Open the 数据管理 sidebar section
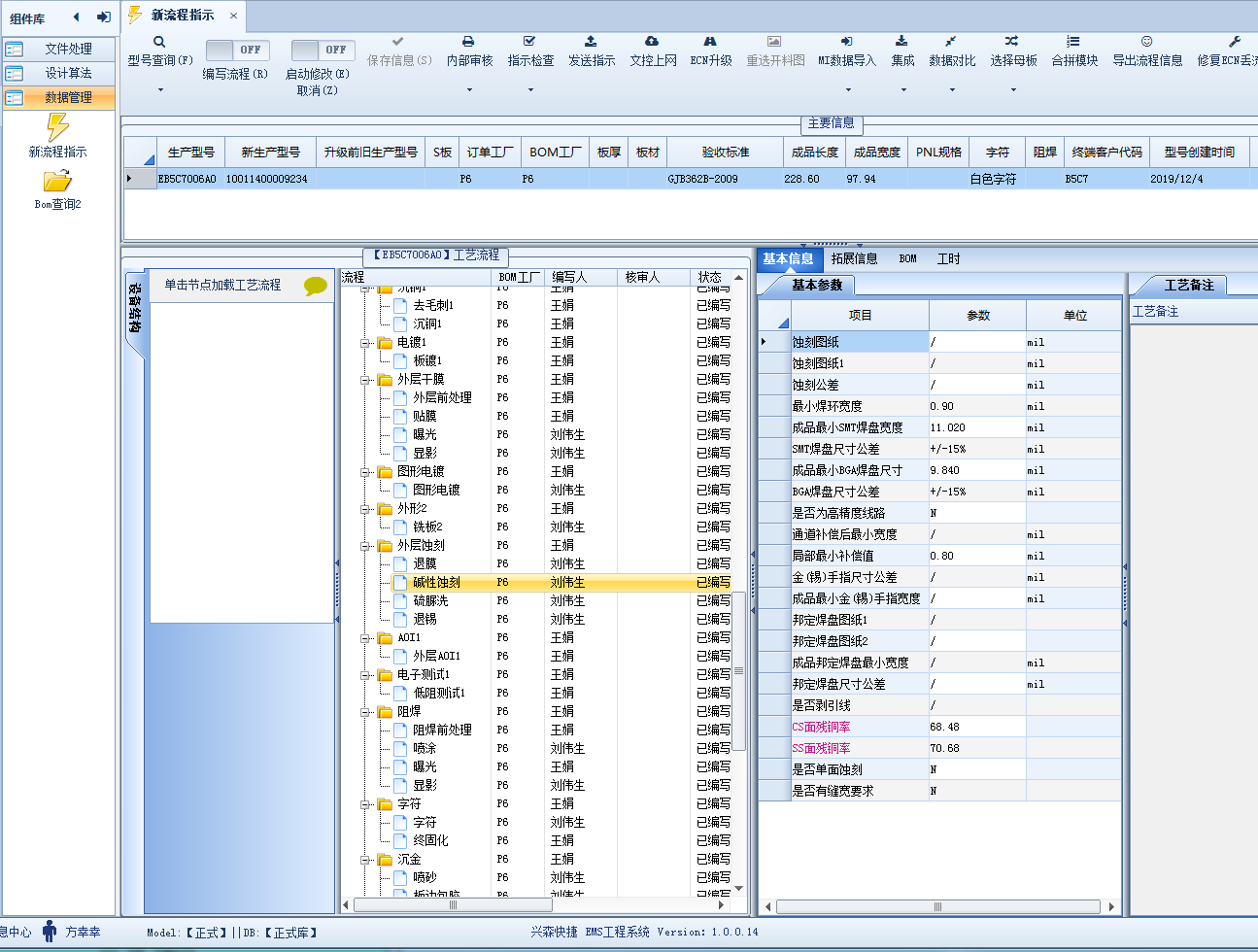 (58, 97)
